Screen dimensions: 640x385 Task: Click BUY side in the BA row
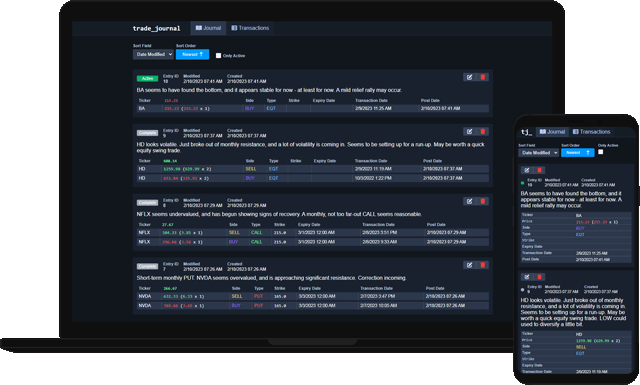pyautogui.click(x=249, y=109)
